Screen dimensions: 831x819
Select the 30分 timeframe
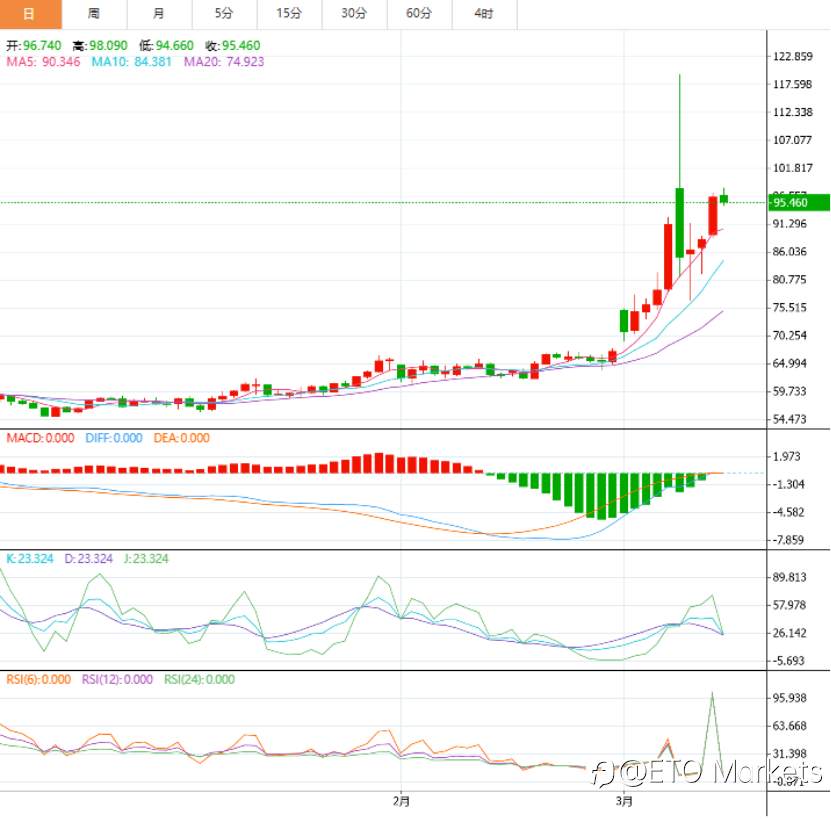tap(354, 15)
